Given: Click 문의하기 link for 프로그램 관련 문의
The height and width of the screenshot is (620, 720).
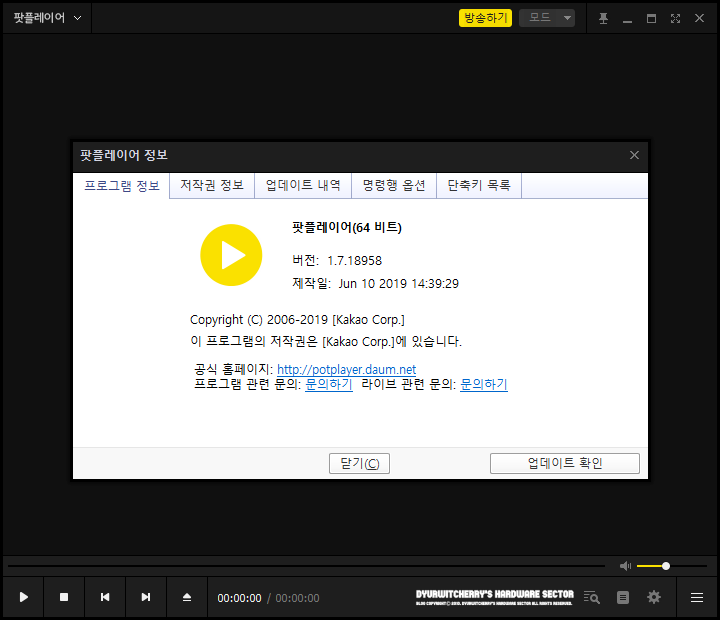Looking at the screenshot, I should pos(329,384).
